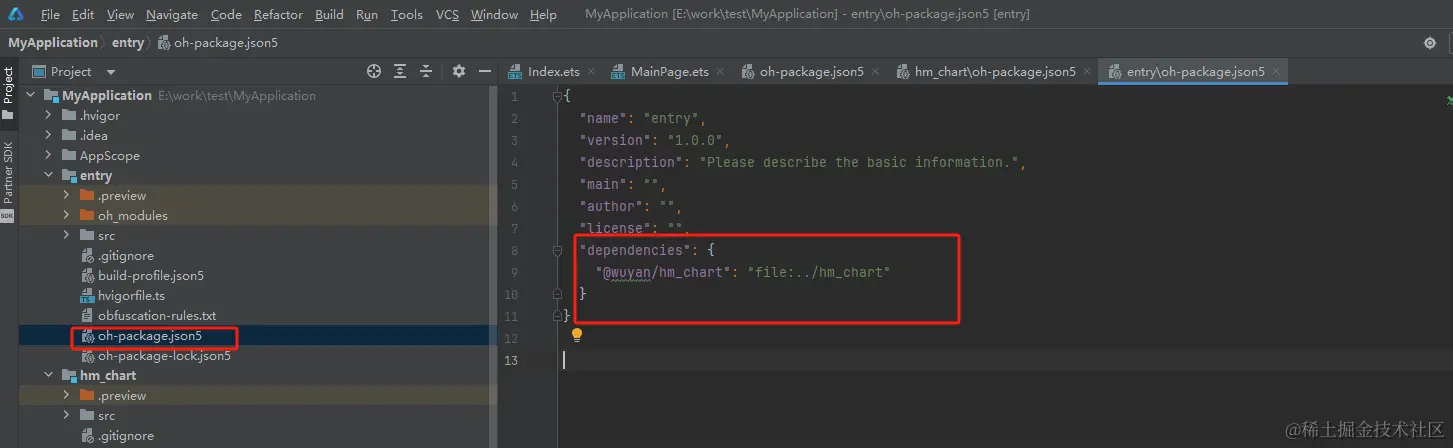The image size is (1453, 448).
Task: Switch to the MainPage.ets editor tab
Action: 669,72
